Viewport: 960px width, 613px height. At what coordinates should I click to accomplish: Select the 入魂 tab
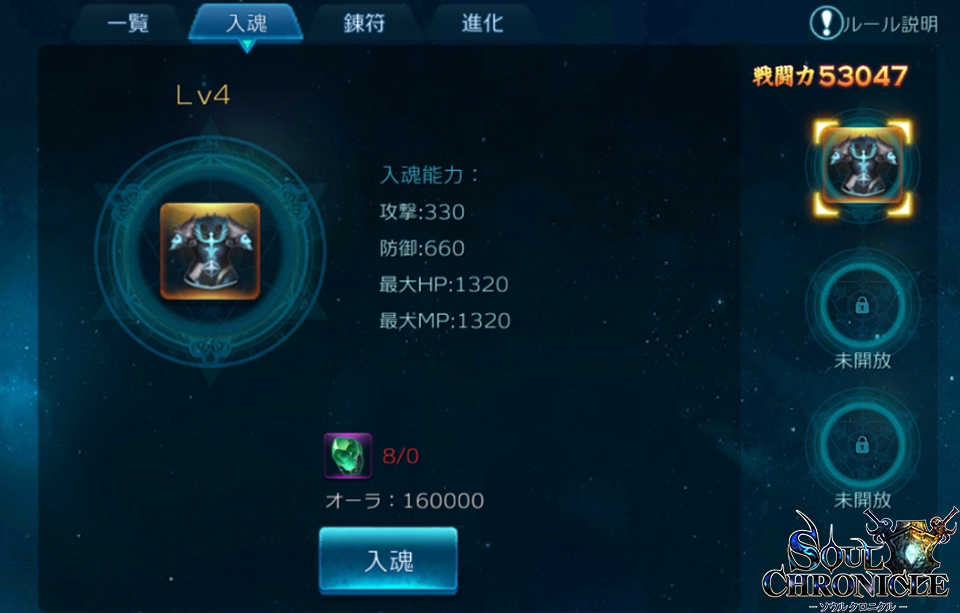pyautogui.click(x=246, y=23)
